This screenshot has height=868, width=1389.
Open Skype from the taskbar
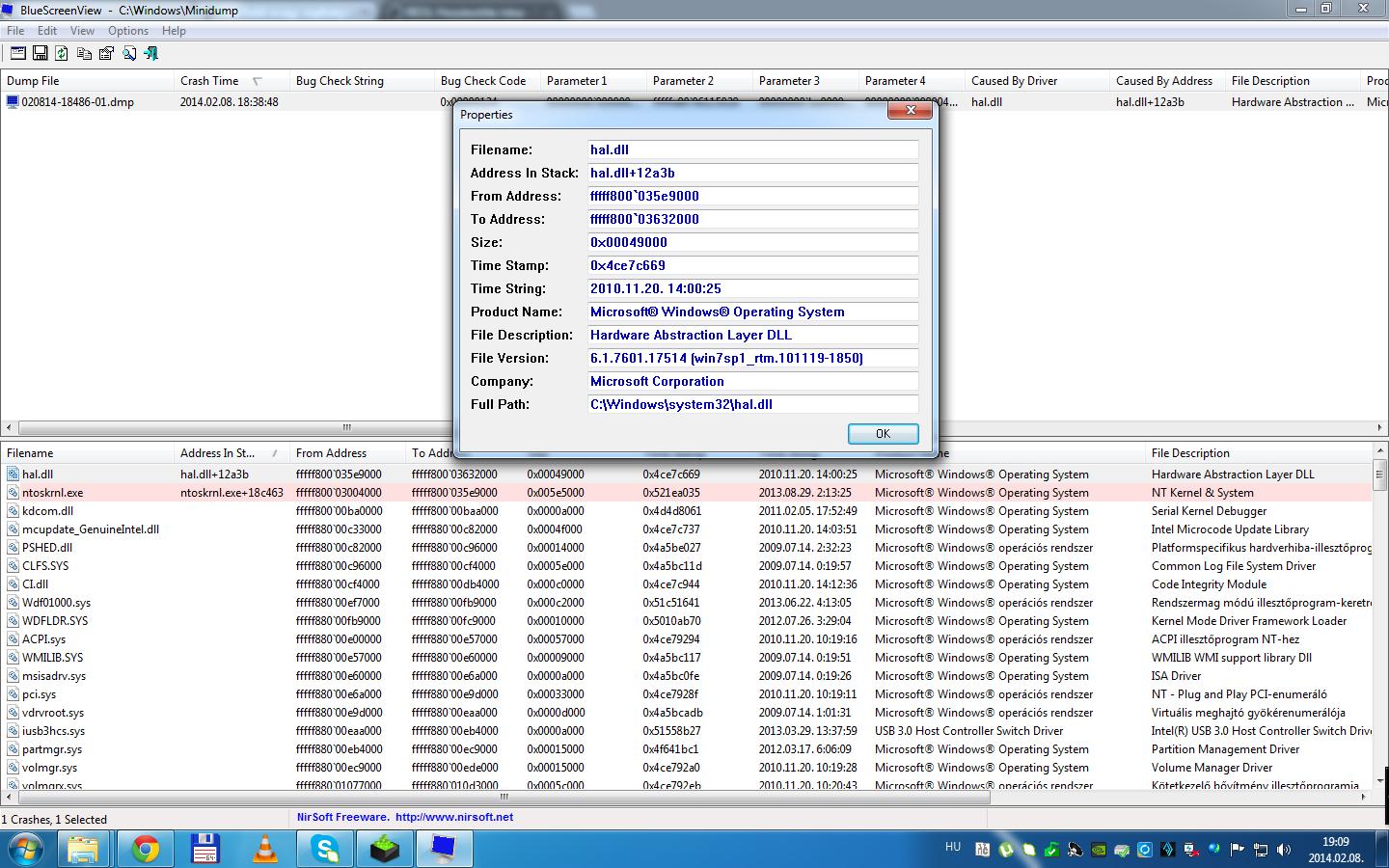pyautogui.click(x=325, y=850)
